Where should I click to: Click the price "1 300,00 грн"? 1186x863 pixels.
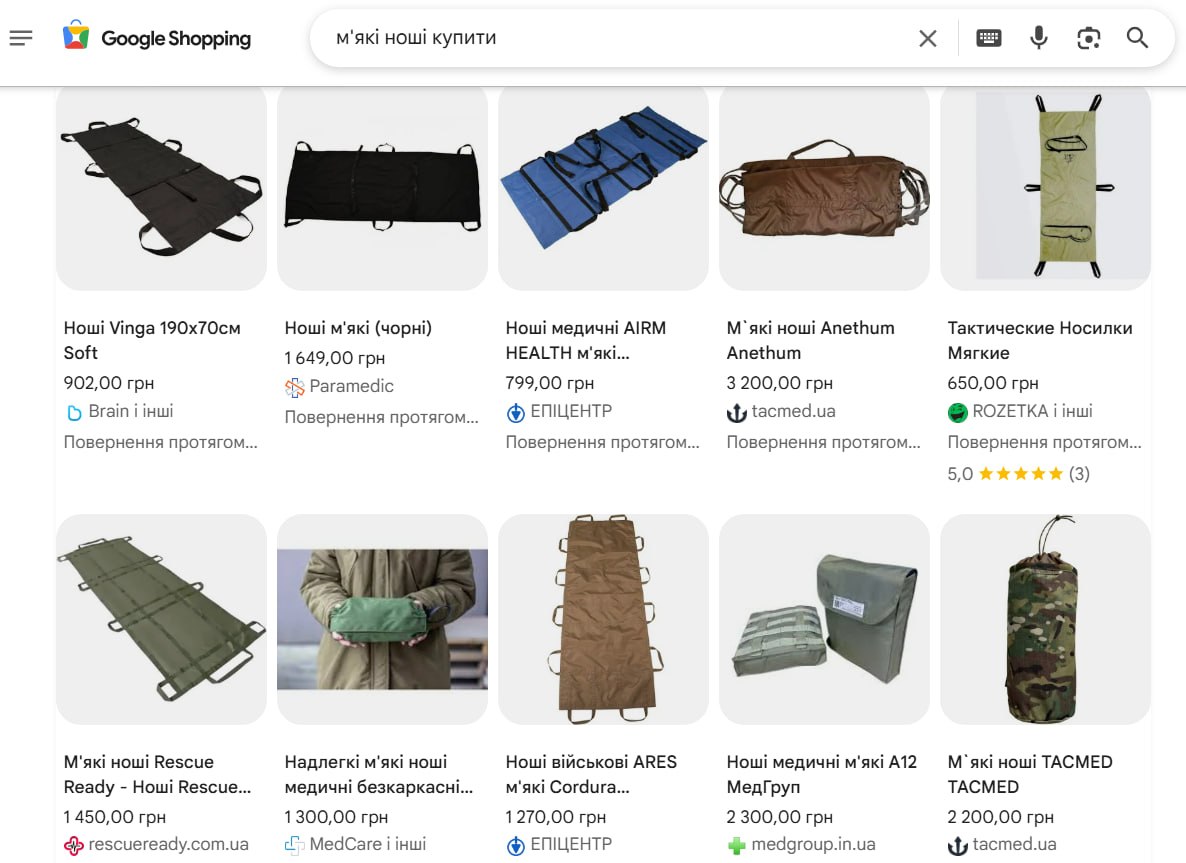(x=337, y=818)
